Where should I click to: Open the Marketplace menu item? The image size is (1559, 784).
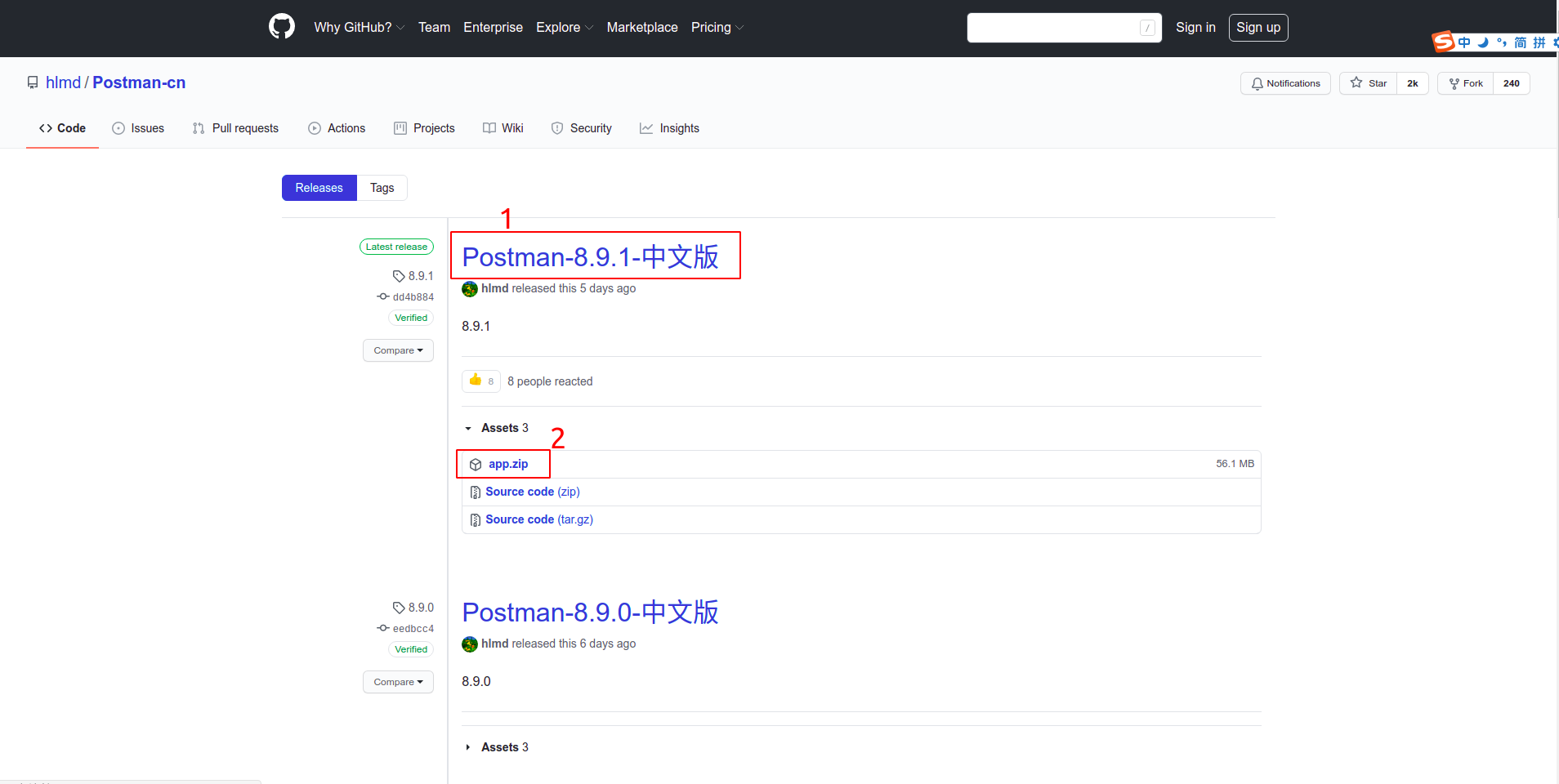click(x=642, y=27)
